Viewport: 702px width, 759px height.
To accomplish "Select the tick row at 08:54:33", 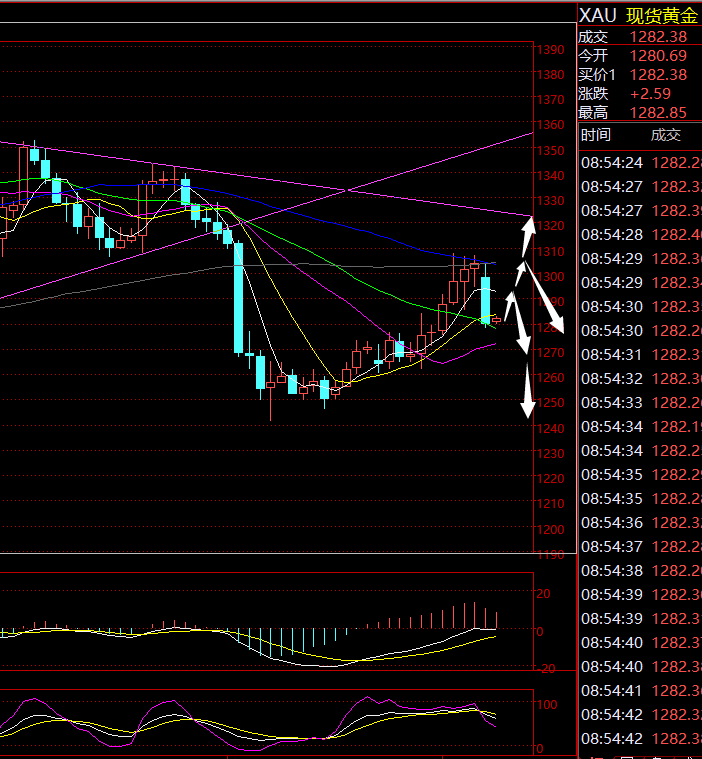I will (640, 402).
